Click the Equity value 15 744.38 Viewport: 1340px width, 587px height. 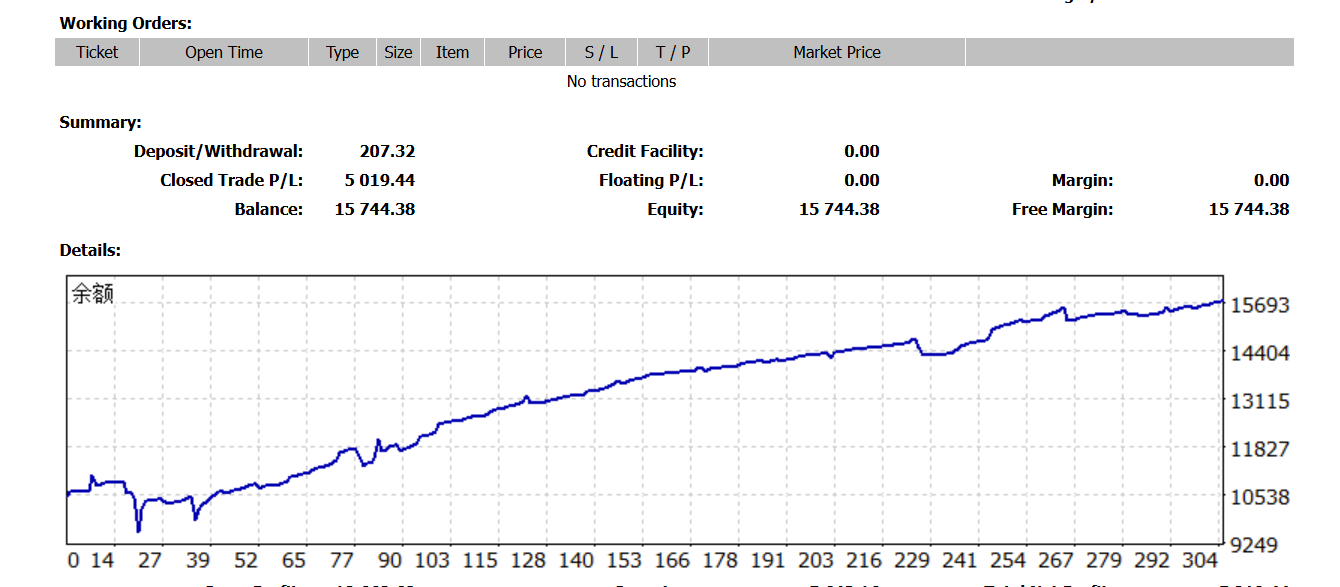tap(839, 210)
